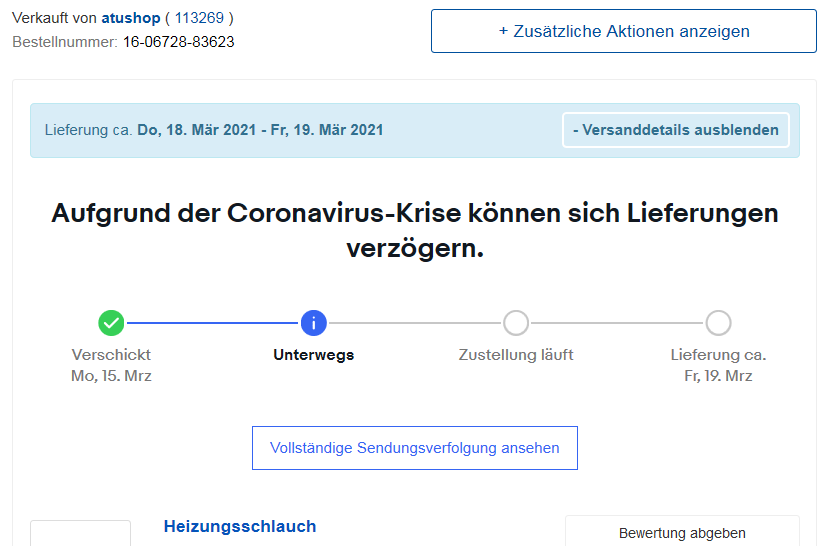Image resolution: width=823 pixels, height=546 pixels.
Task: Open the atushop seller profile link
Action: [130, 18]
